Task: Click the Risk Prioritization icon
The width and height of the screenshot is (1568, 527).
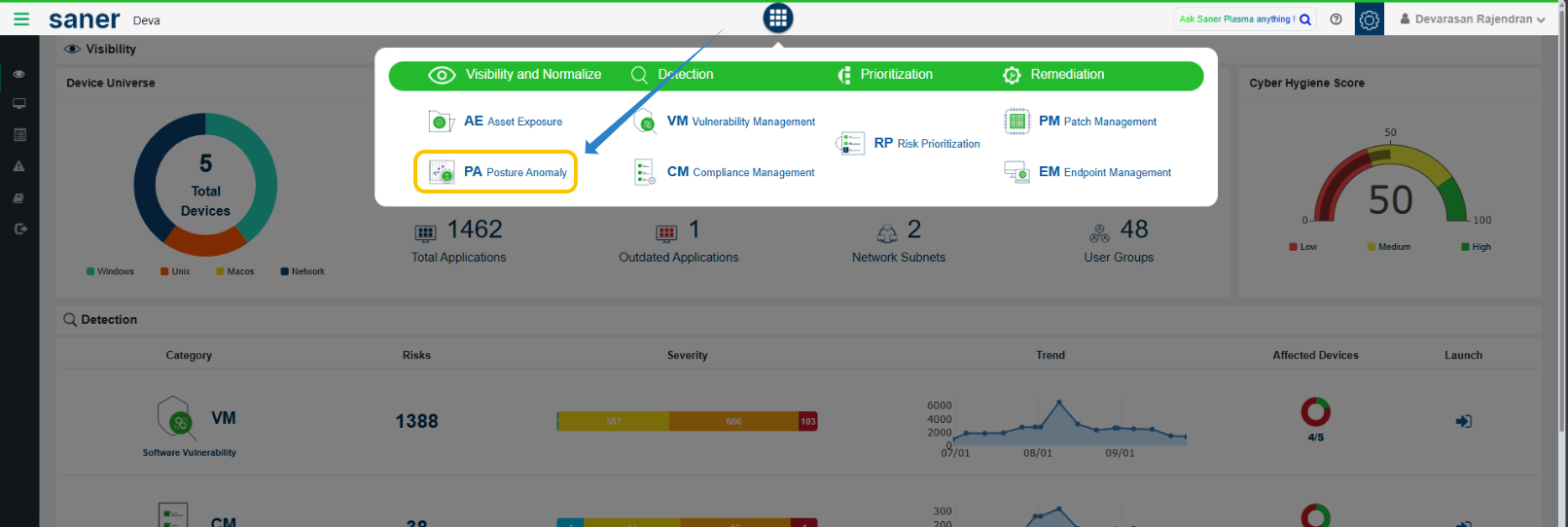Action: (850, 143)
